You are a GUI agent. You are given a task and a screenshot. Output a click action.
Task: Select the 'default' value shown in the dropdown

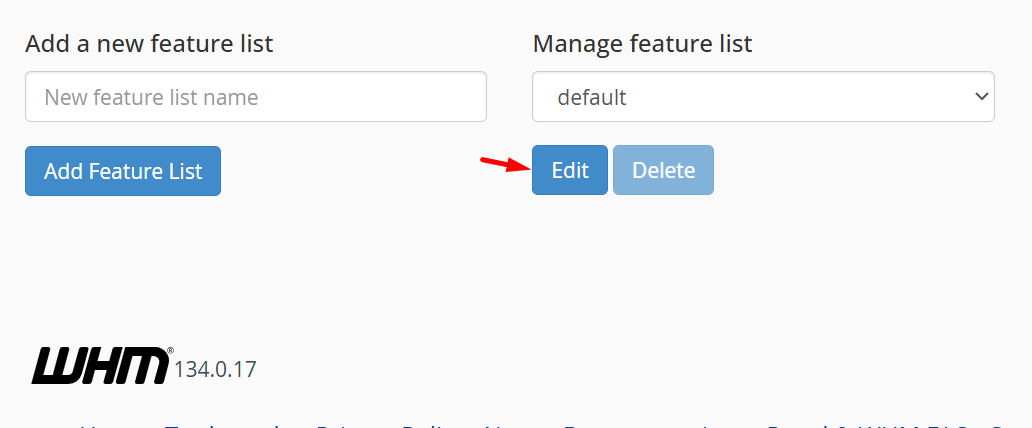point(592,98)
